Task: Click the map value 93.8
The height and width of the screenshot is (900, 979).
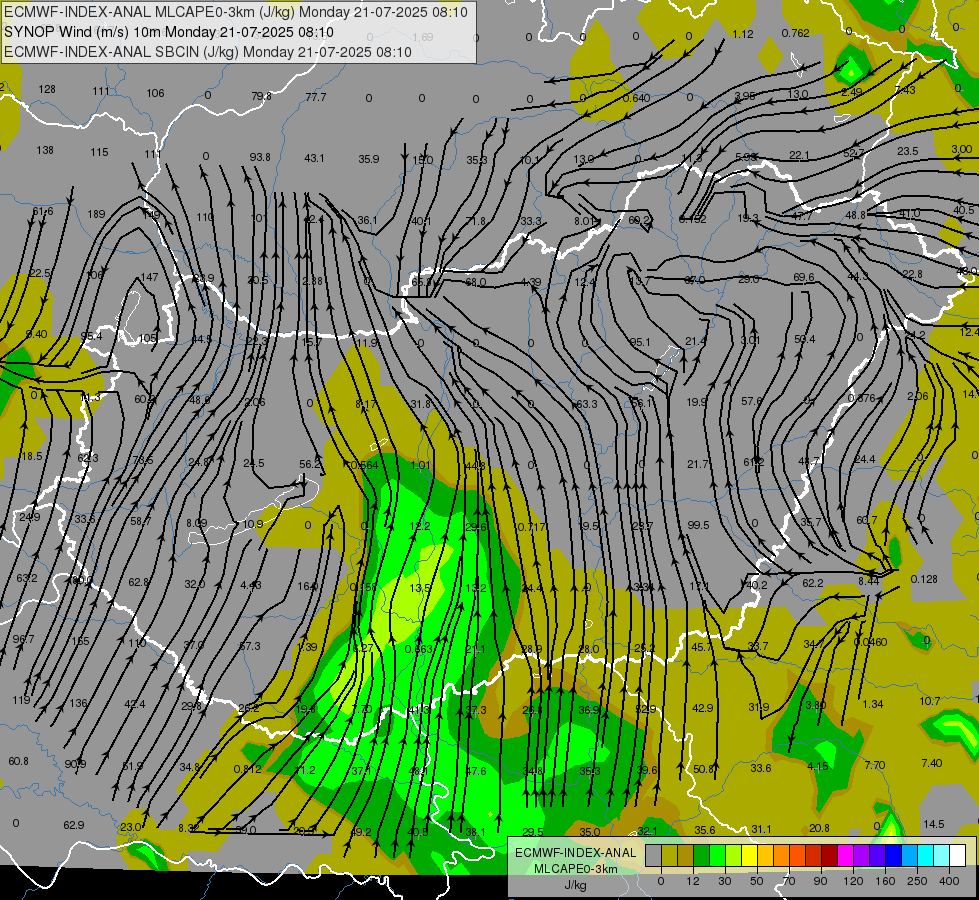Action: 260,157
